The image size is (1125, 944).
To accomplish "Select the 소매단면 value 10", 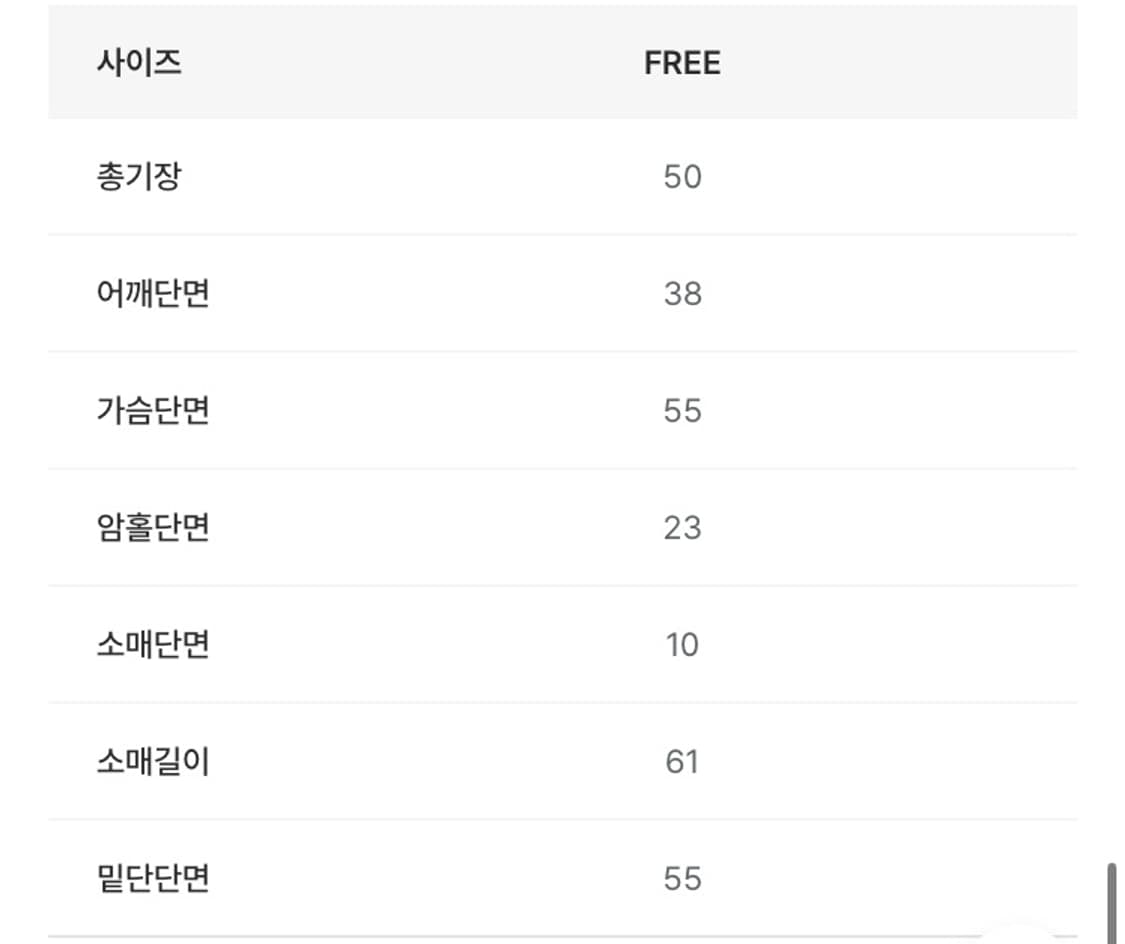I will (x=682, y=645).
